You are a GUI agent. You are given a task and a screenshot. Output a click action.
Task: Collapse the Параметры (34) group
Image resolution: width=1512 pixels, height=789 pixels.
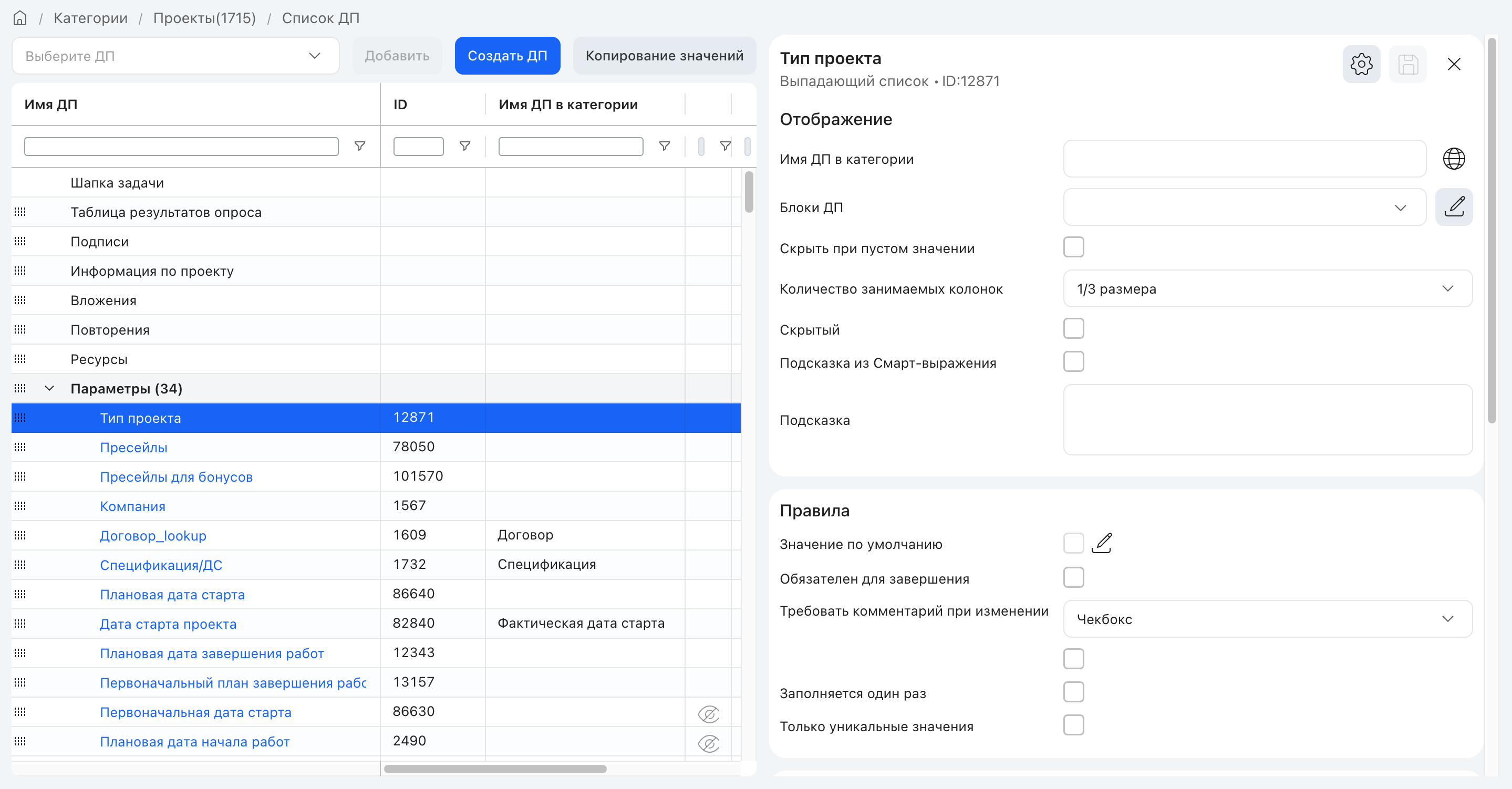[x=49, y=388]
